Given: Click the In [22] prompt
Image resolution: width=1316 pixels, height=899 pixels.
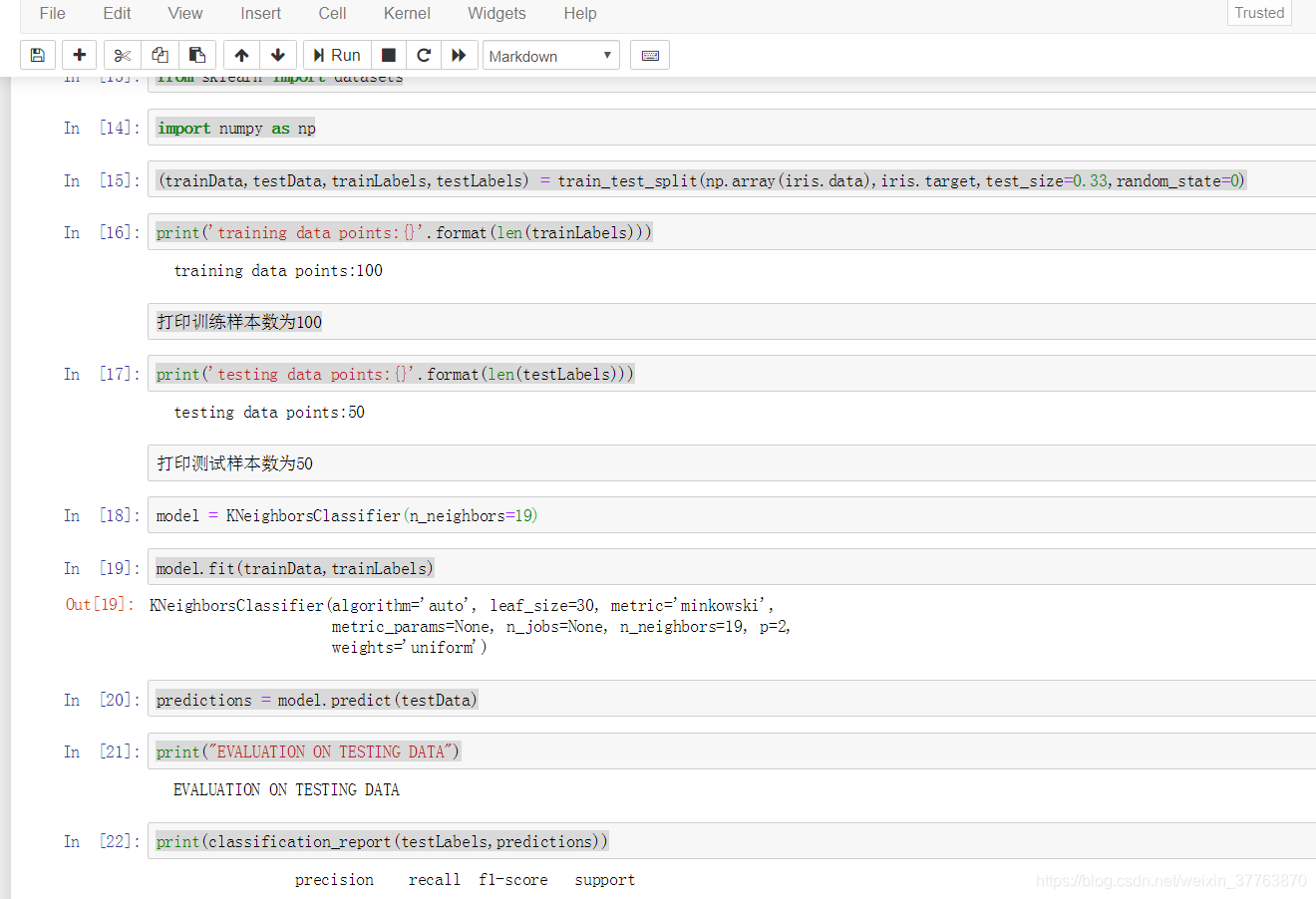Looking at the screenshot, I should click(x=102, y=841).
